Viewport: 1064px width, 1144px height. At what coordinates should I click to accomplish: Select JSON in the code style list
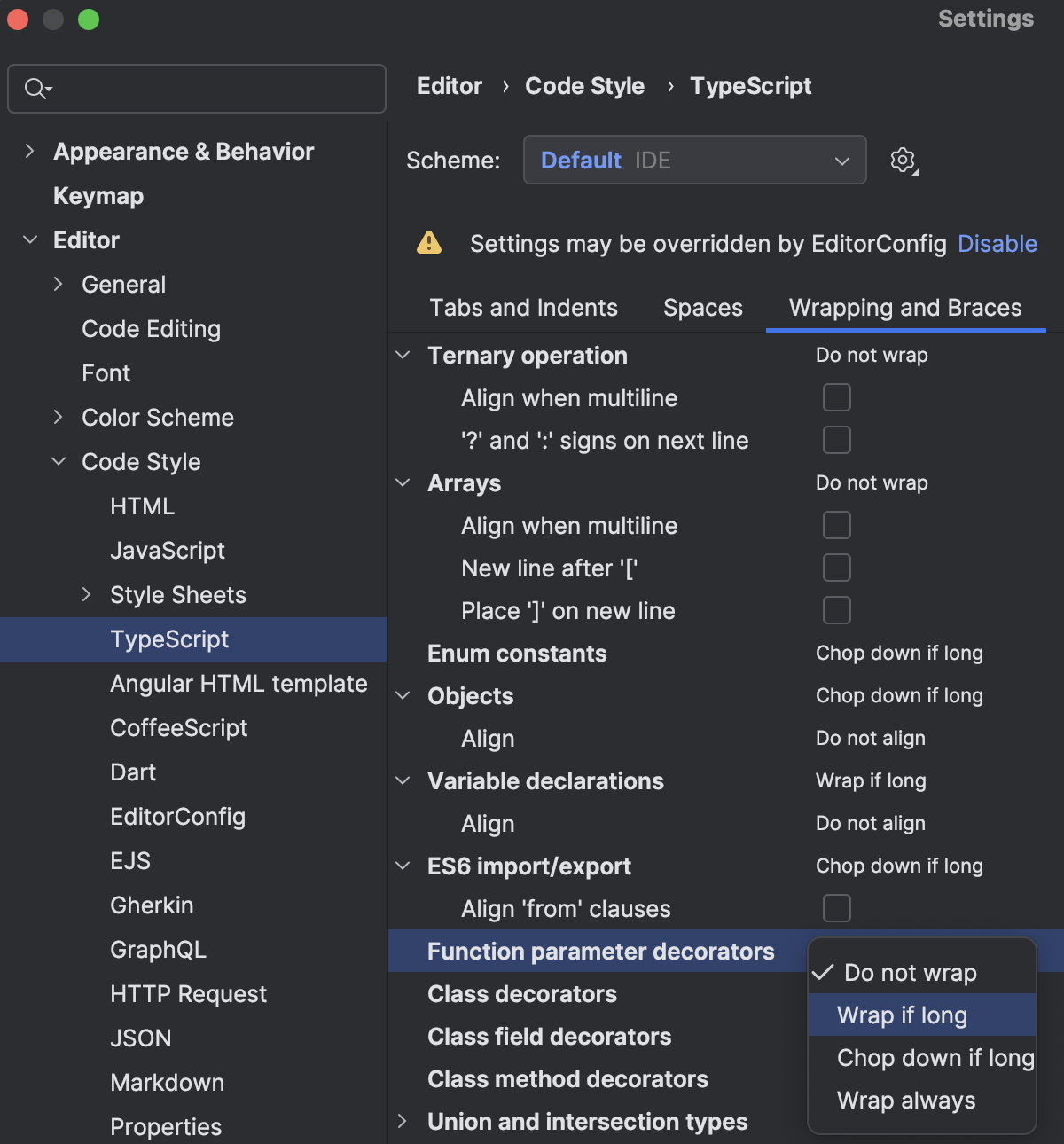click(x=140, y=1038)
